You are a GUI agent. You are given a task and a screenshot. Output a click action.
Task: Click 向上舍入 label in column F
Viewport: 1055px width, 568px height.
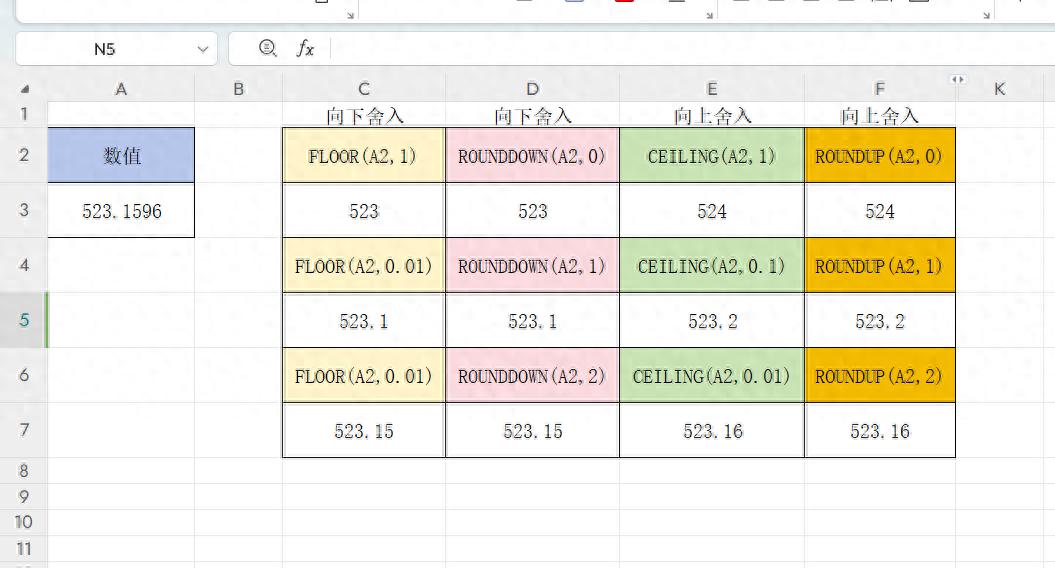879,116
